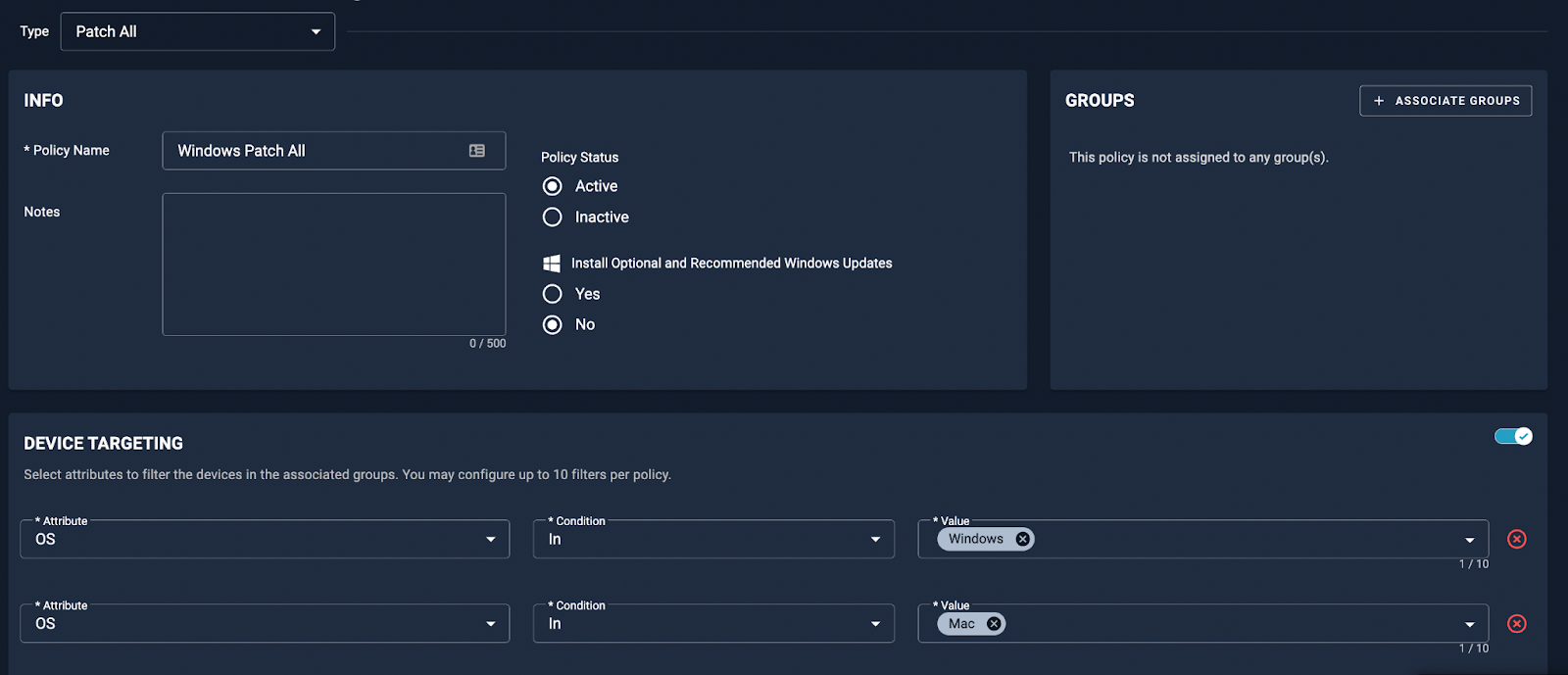Viewport: 1568px width, 675px height.
Task: Expand Value dropdown containing the Mac chip
Action: point(1469,624)
